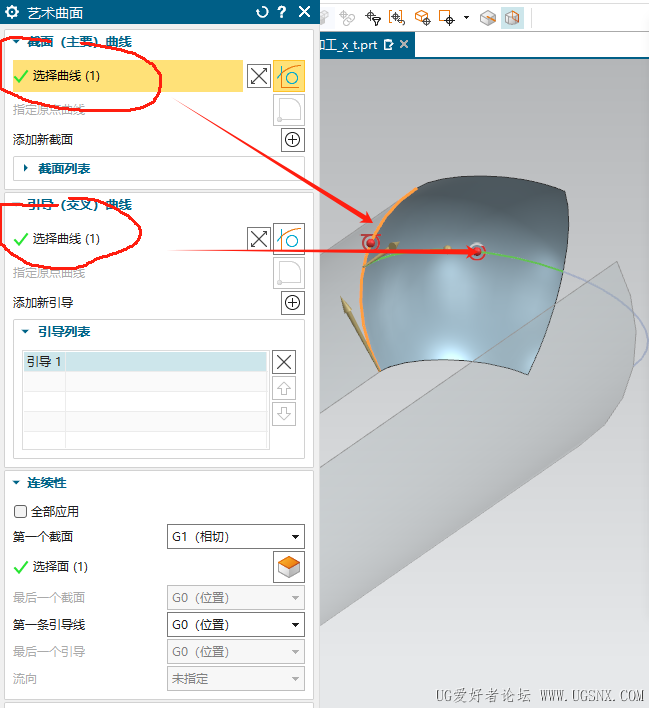Open dropdown arrow beside rectangle selection icon
The image size is (649, 708).
(x=467, y=18)
